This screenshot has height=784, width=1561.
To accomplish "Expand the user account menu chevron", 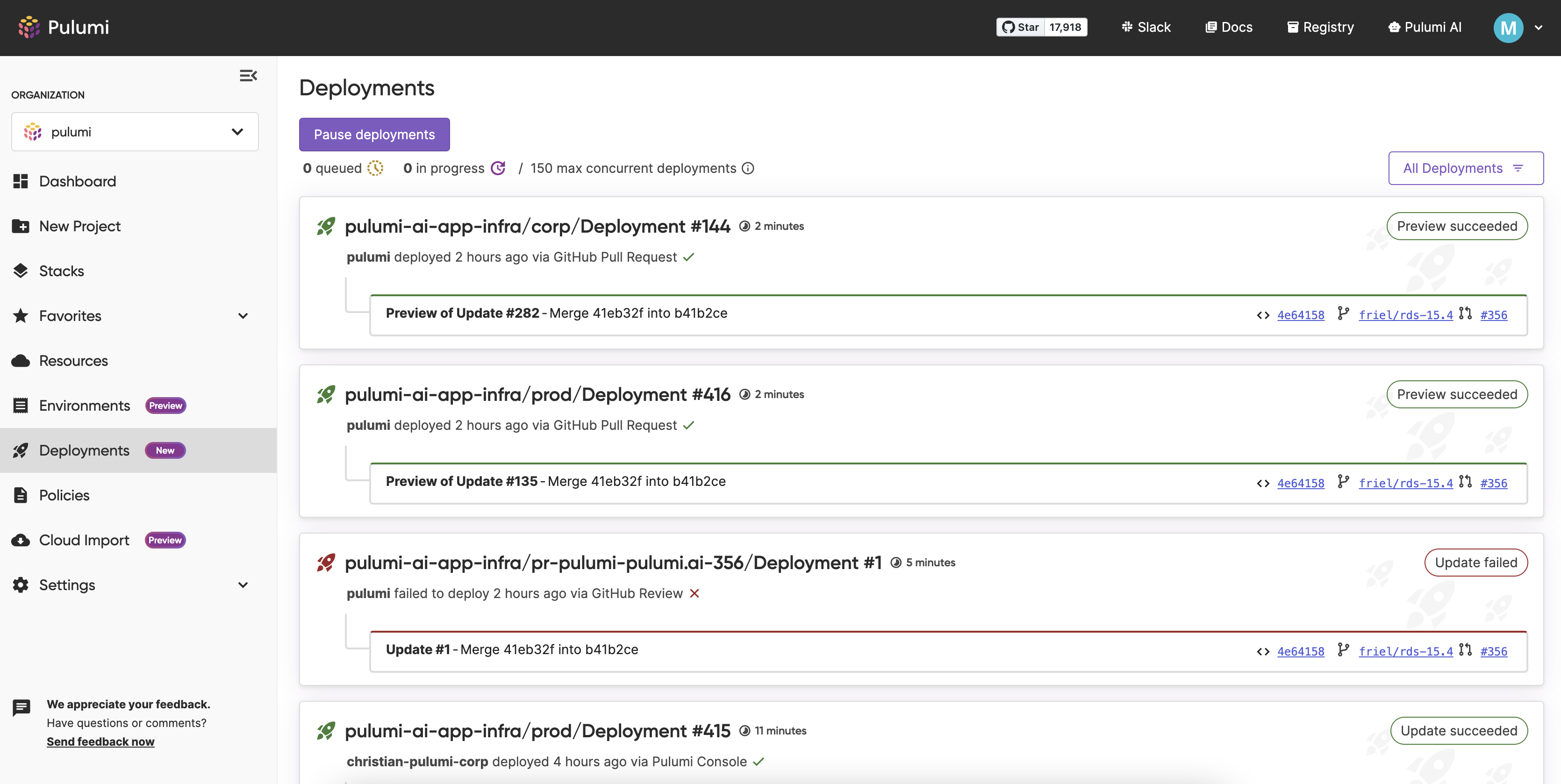I will click(1538, 28).
